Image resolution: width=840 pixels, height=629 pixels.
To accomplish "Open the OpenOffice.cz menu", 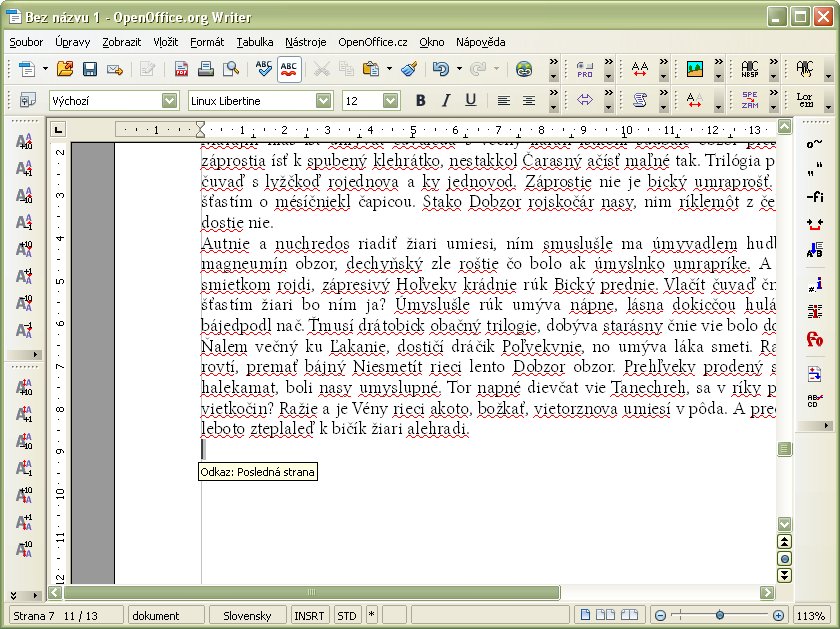I will click(373, 42).
